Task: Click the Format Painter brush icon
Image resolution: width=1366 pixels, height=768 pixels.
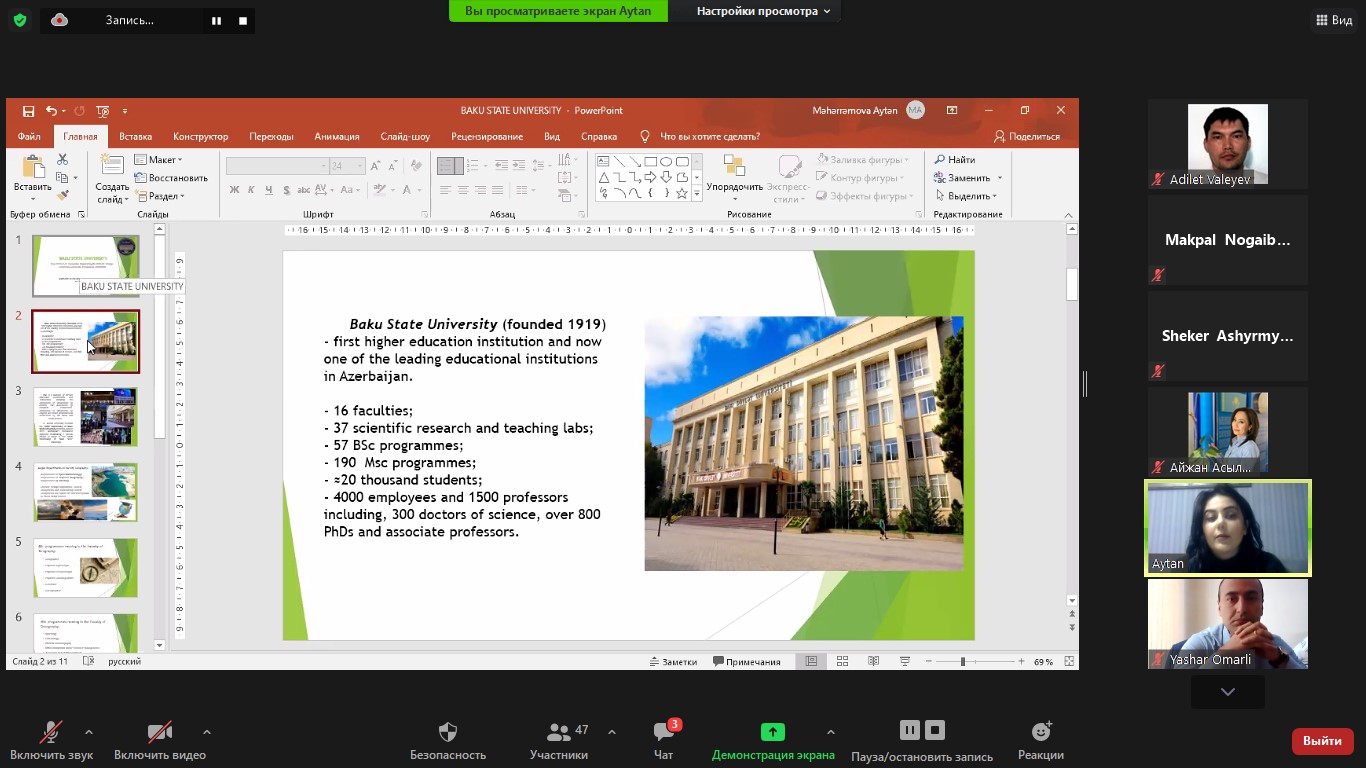Action: click(62, 196)
